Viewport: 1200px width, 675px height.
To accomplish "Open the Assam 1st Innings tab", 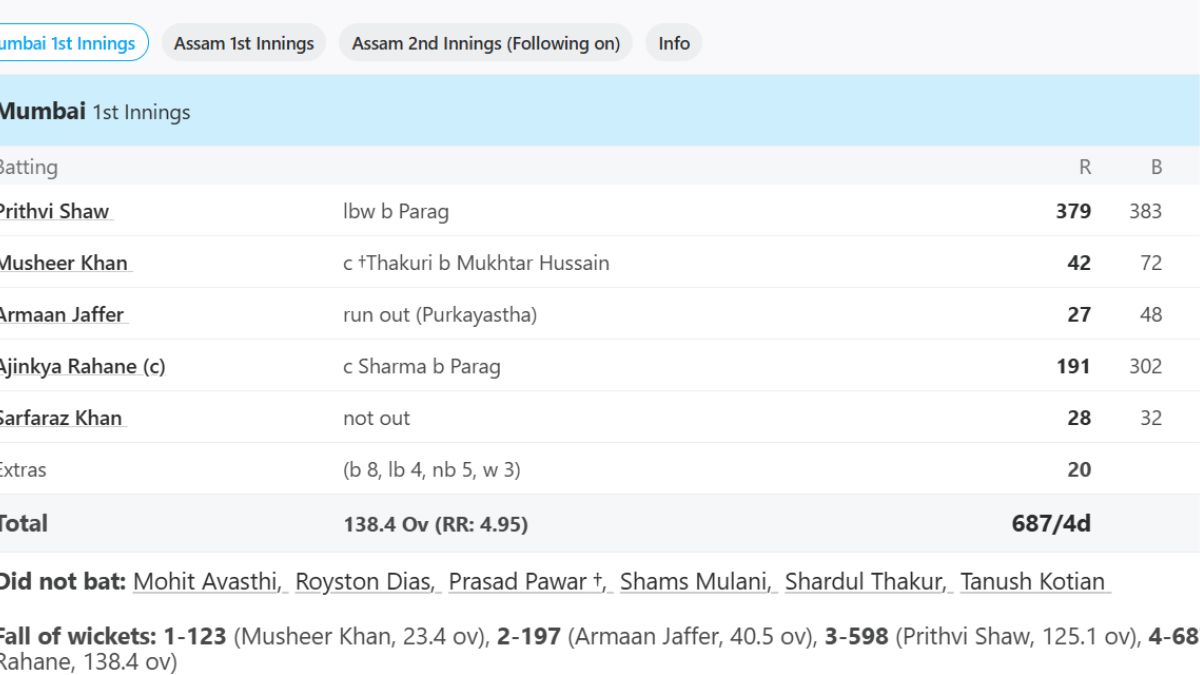I will [x=244, y=43].
